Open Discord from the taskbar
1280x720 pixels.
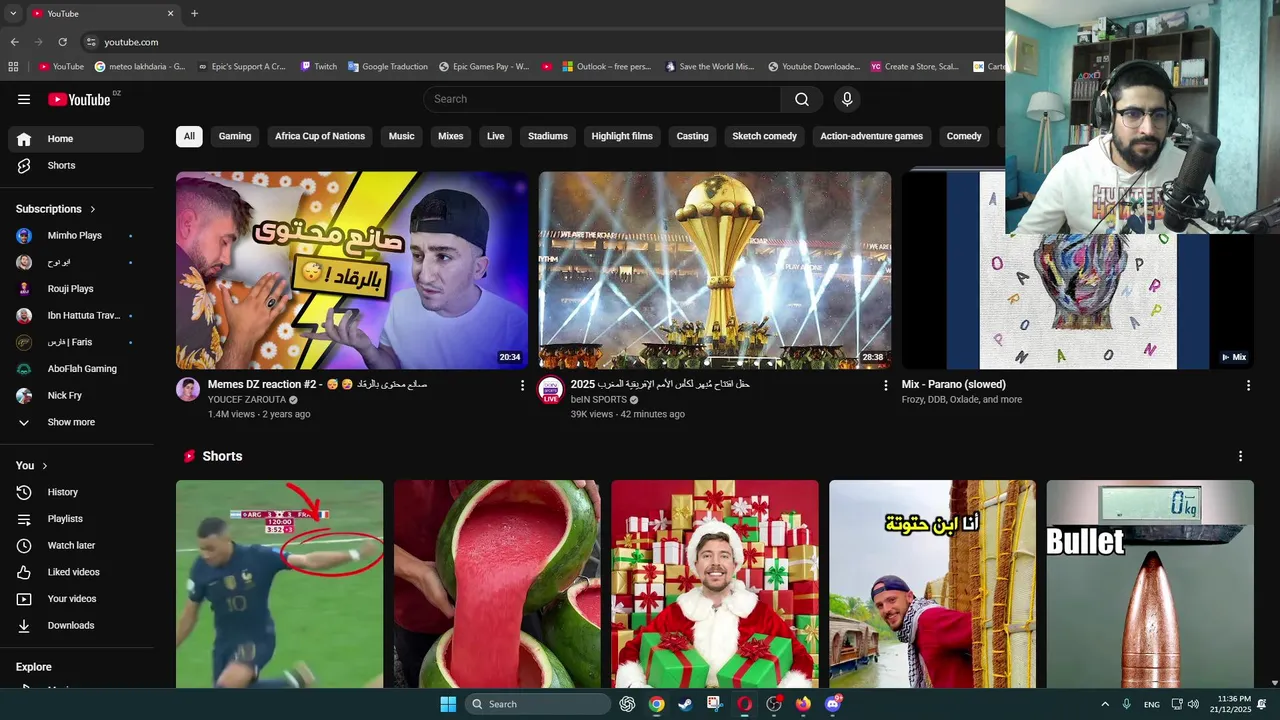[833, 704]
